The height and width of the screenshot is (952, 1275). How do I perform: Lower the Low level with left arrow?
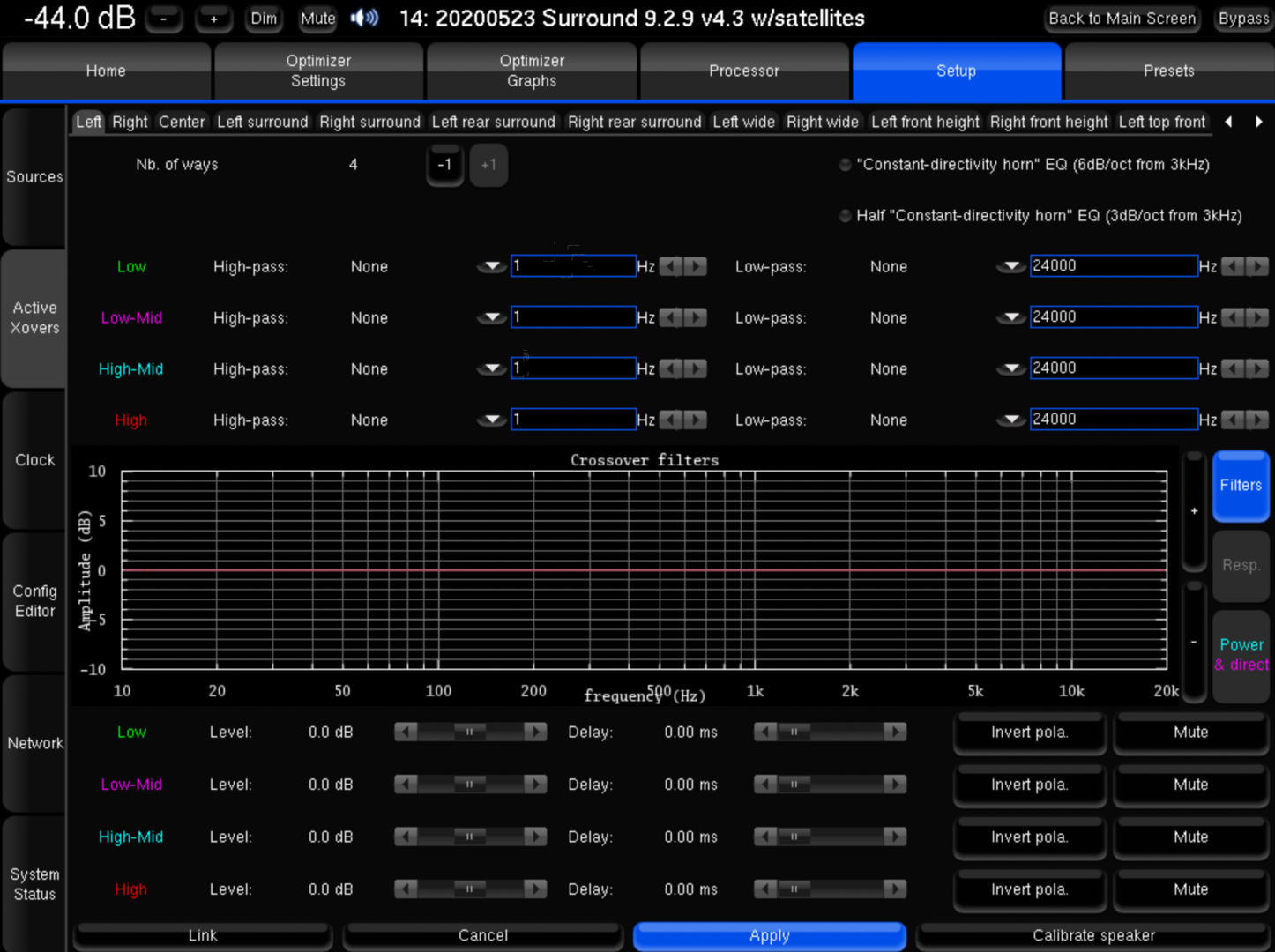(x=406, y=732)
